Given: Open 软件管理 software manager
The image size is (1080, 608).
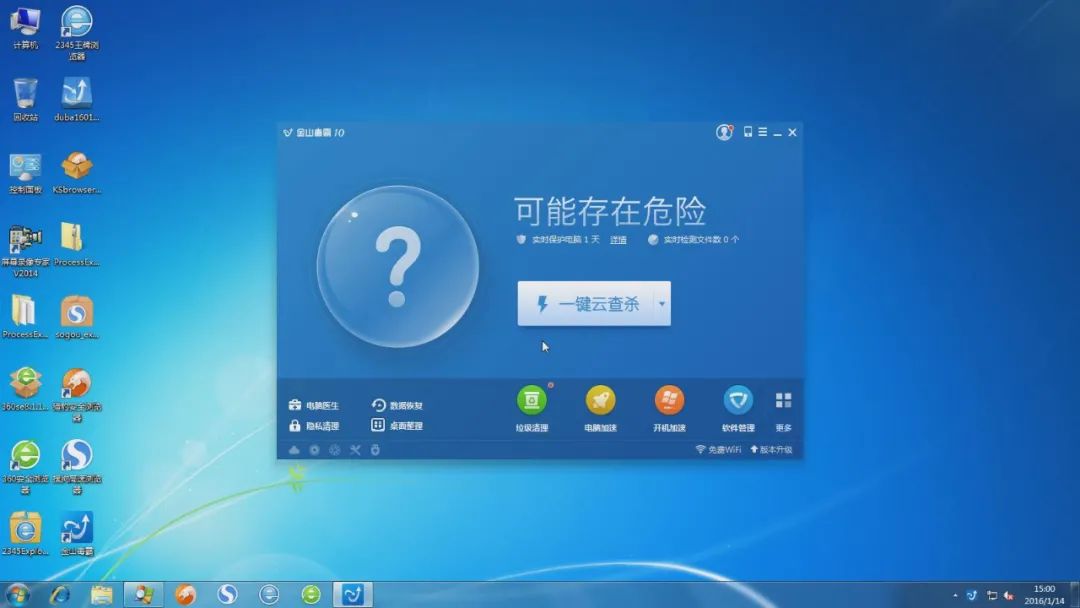Looking at the screenshot, I should [x=738, y=409].
